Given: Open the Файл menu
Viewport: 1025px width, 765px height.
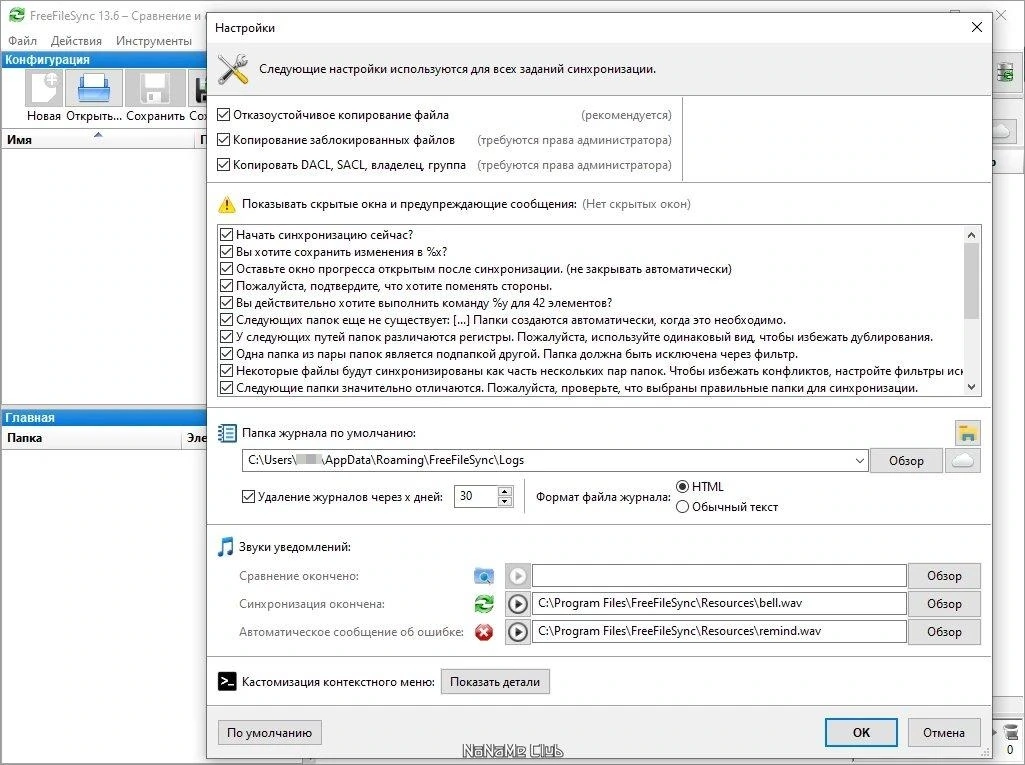Looking at the screenshot, I should pyautogui.click(x=22, y=41).
